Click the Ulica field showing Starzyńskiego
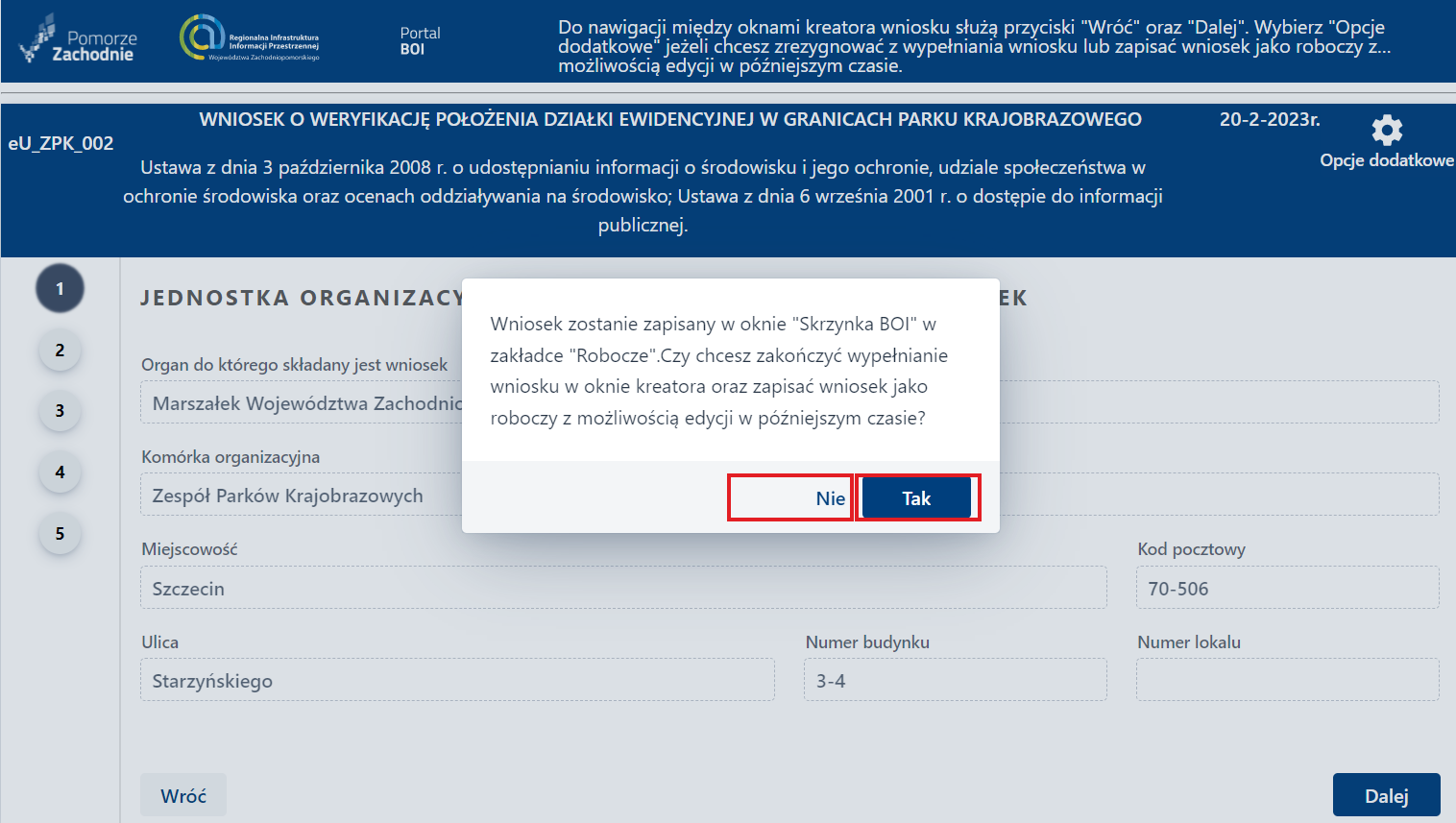 [457, 679]
